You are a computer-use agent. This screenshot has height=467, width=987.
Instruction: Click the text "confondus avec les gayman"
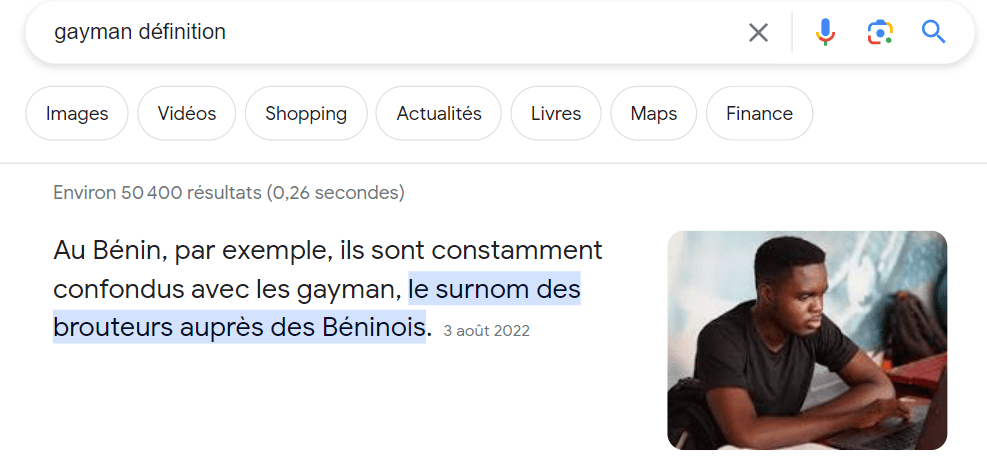(x=229, y=290)
